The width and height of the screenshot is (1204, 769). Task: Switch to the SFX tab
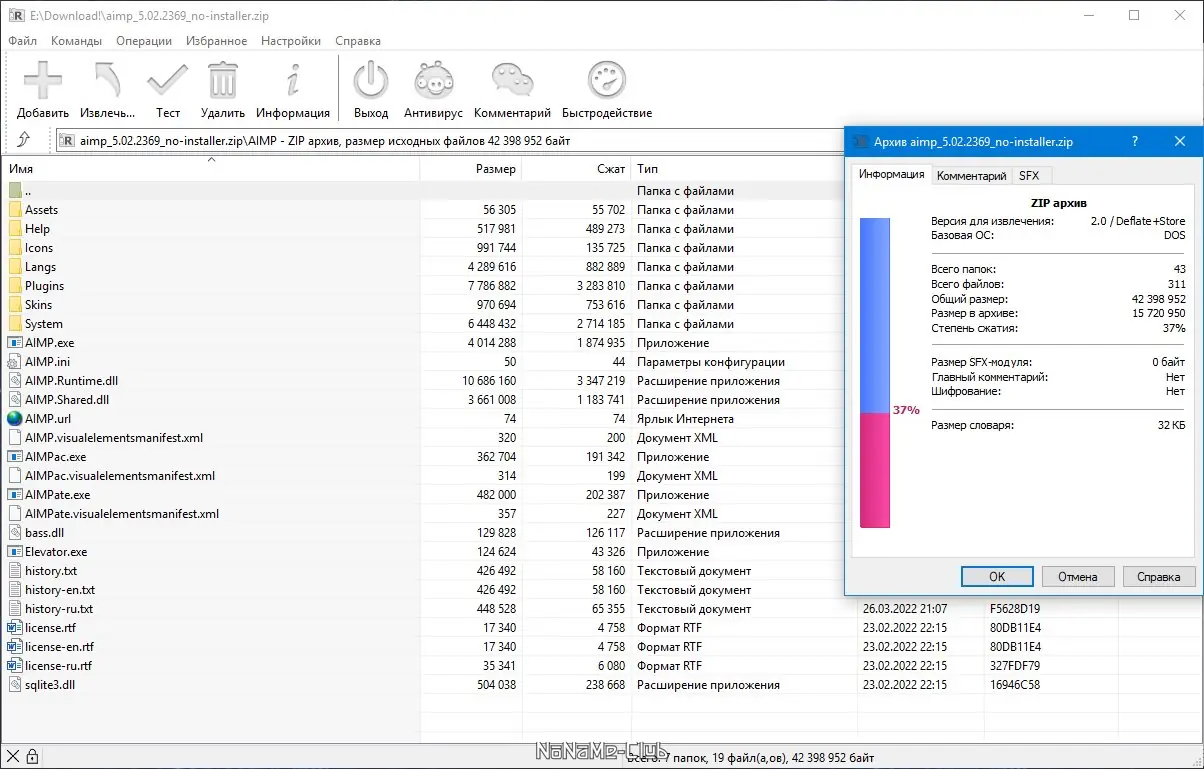tap(1028, 176)
